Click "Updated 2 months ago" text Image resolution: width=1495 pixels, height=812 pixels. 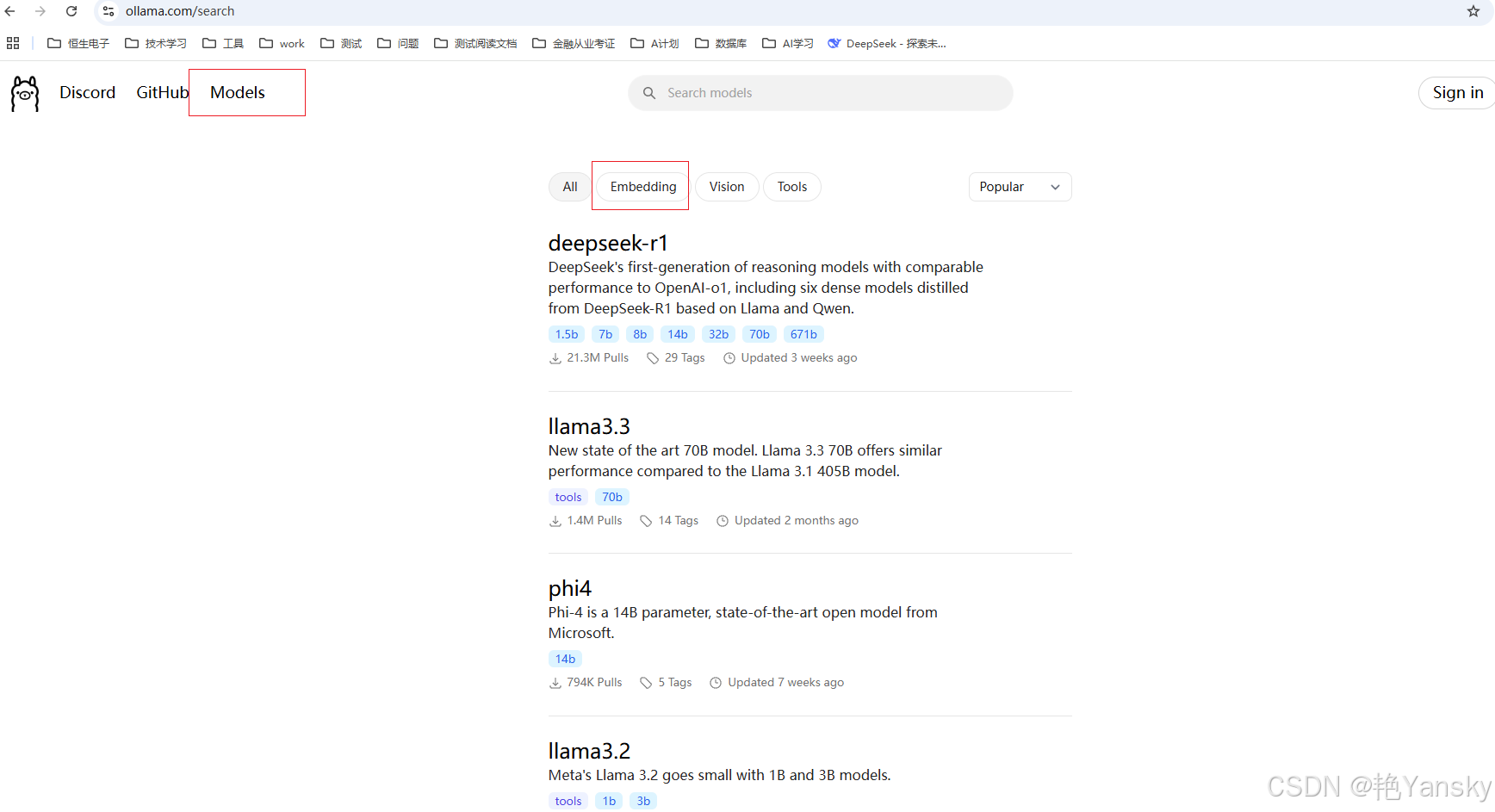click(x=797, y=521)
